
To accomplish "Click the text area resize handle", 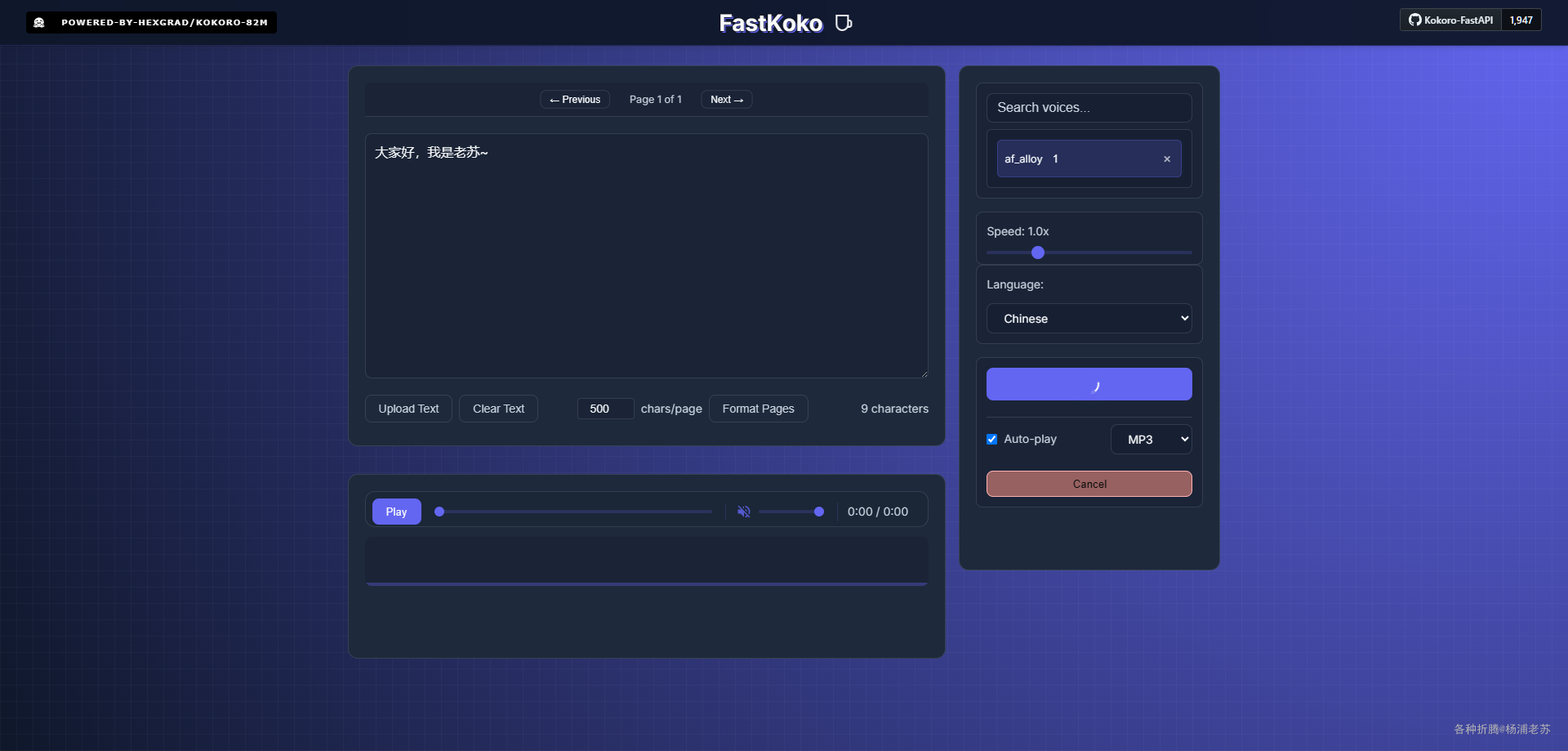I will click(924, 373).
